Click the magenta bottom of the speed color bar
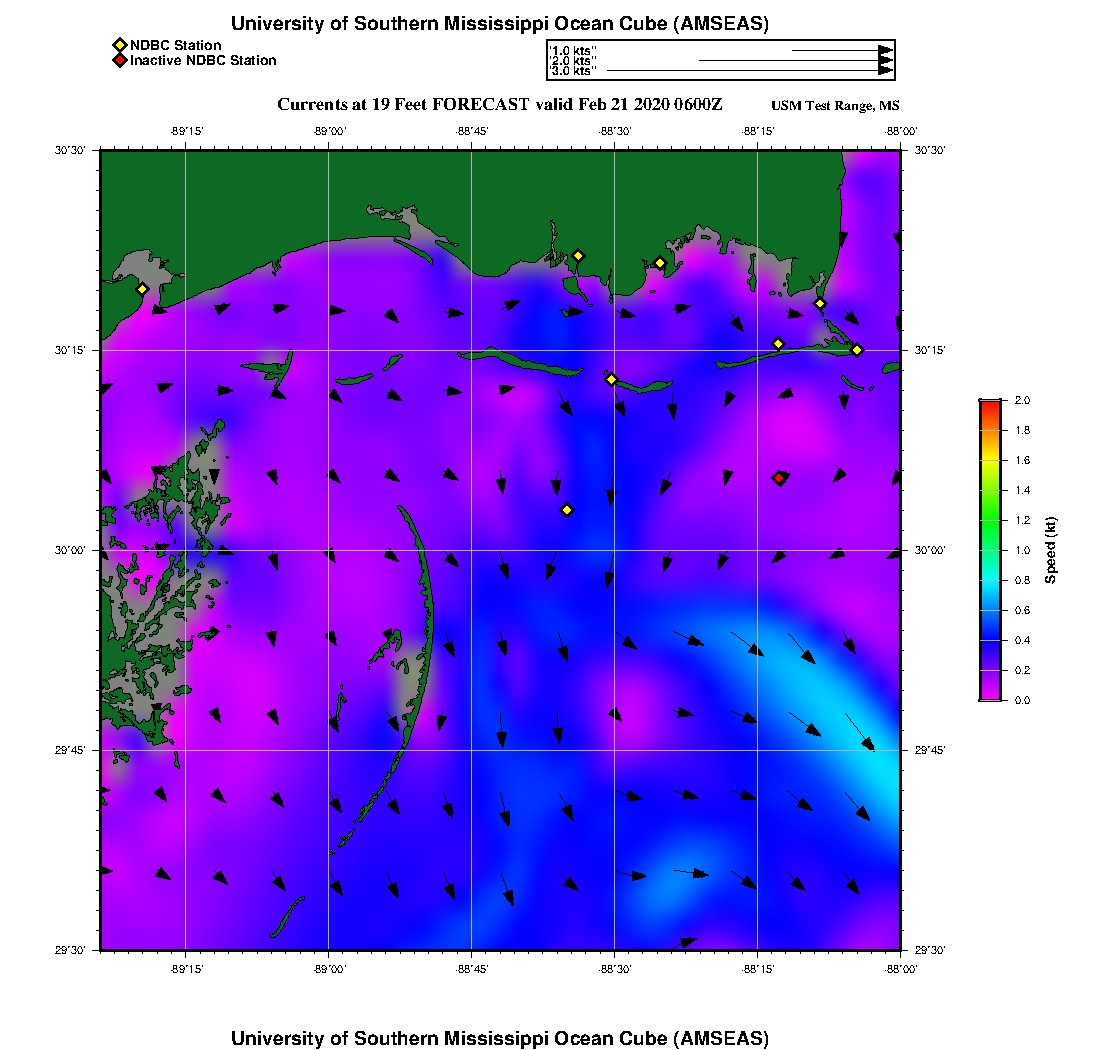The image size is (1100, 1050). (x=990, y=695)
